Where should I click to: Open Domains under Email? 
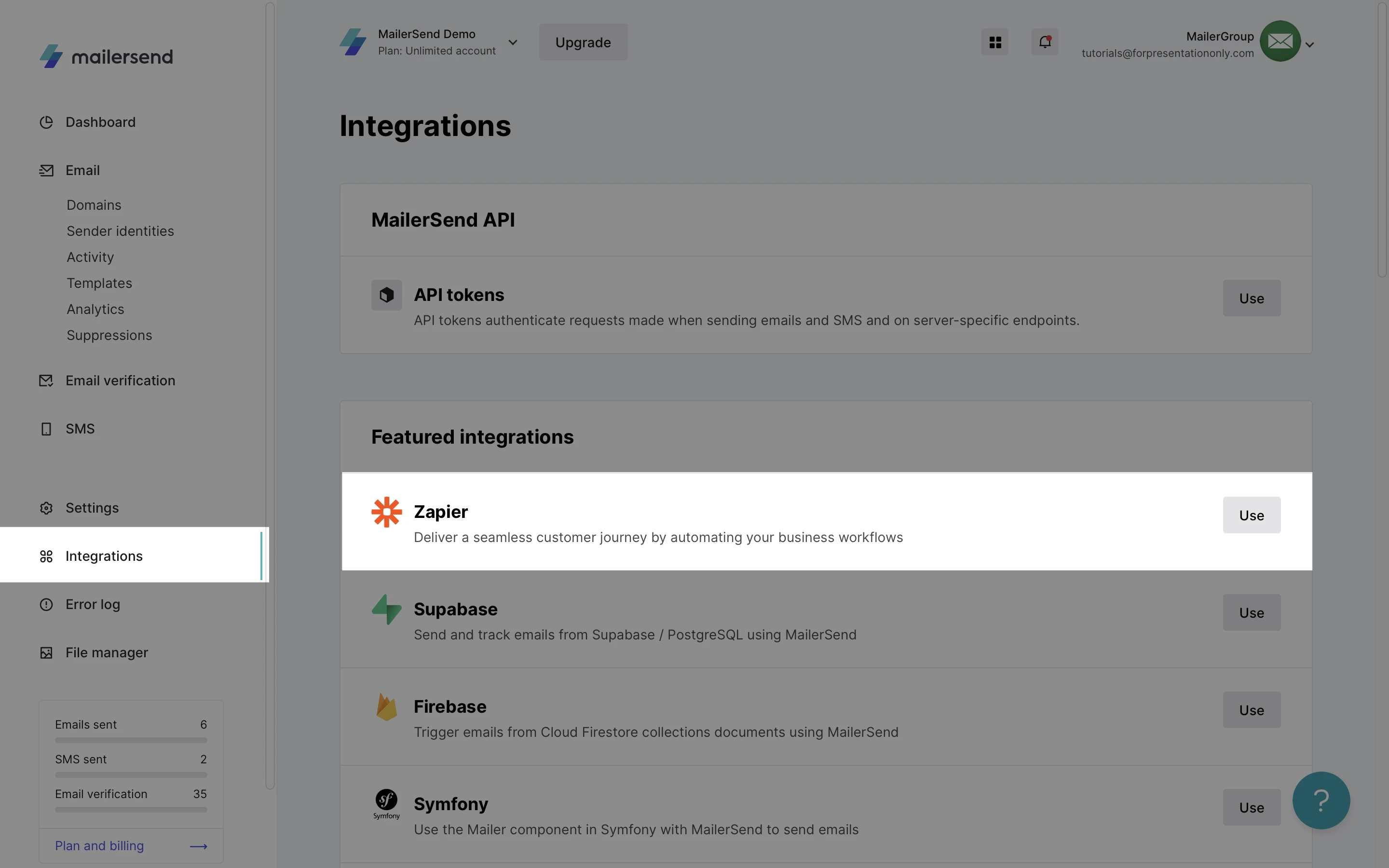(x=94, y=205)
